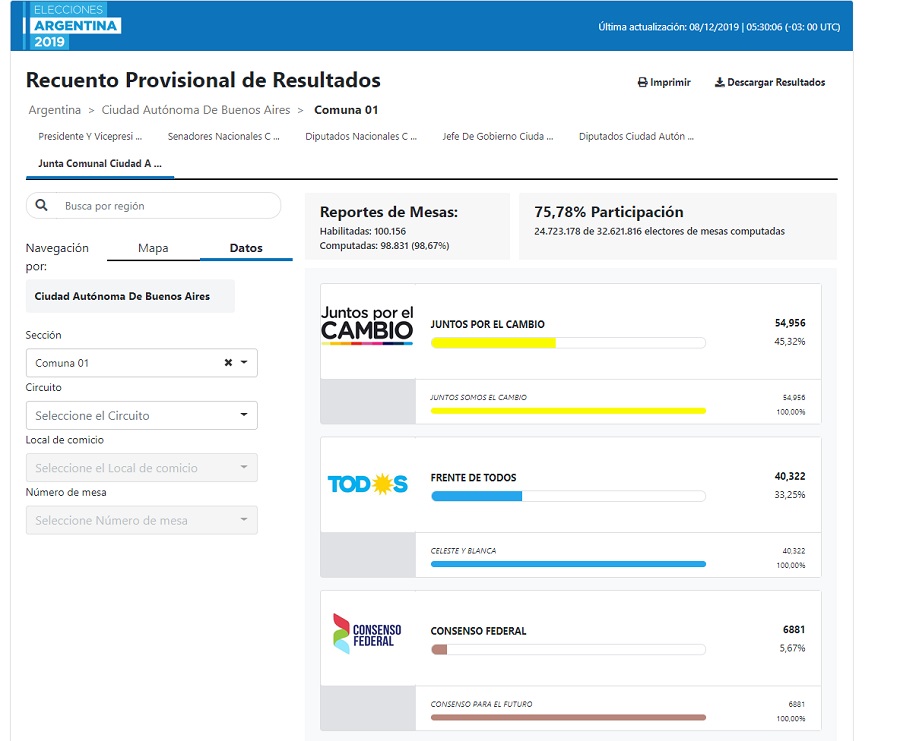
Task: Click the Recuento Provisional de Resultados title
Action: pyautogui.click(x=203, y=80)
